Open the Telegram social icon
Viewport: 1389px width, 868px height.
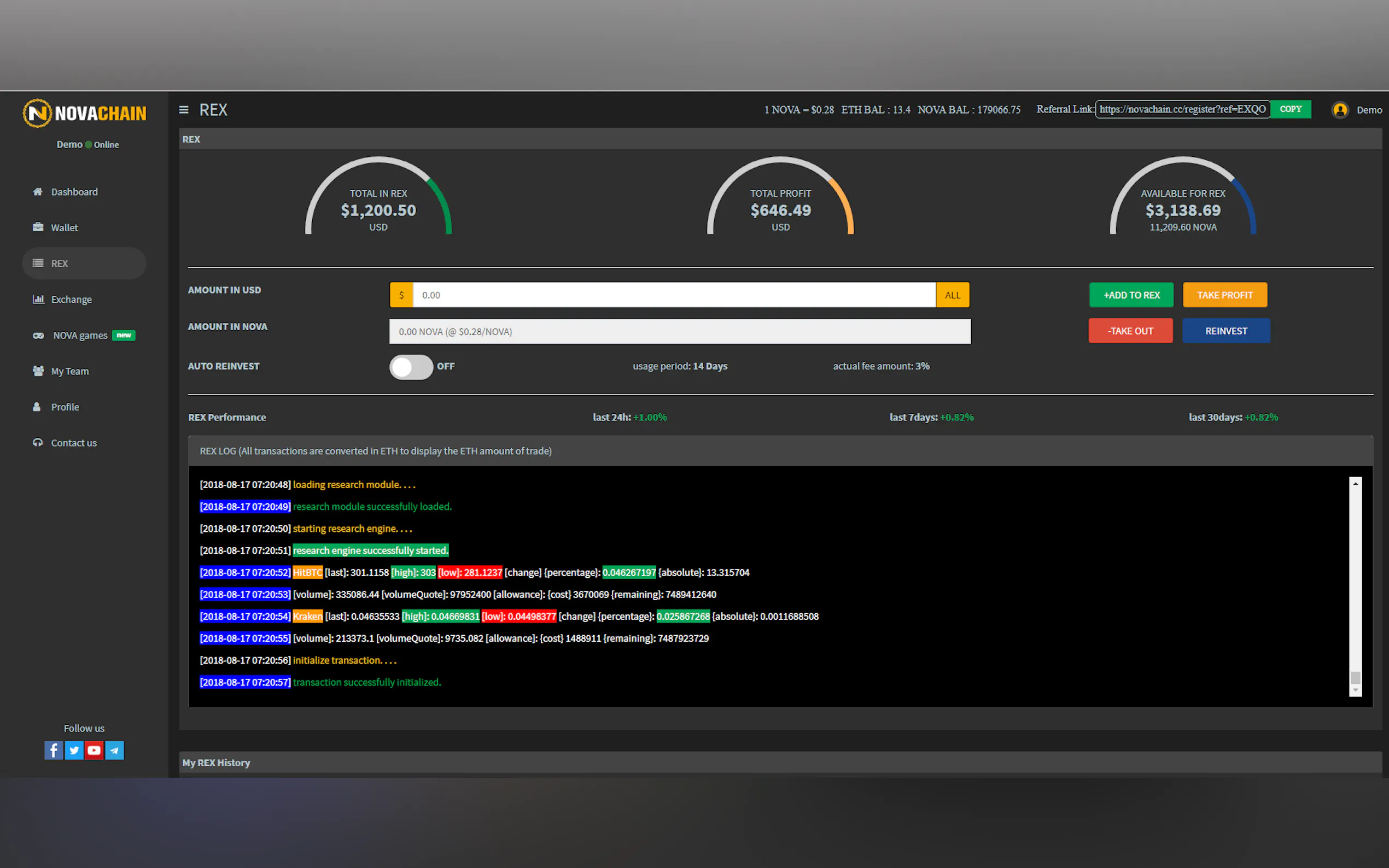[x=115, y=750]
